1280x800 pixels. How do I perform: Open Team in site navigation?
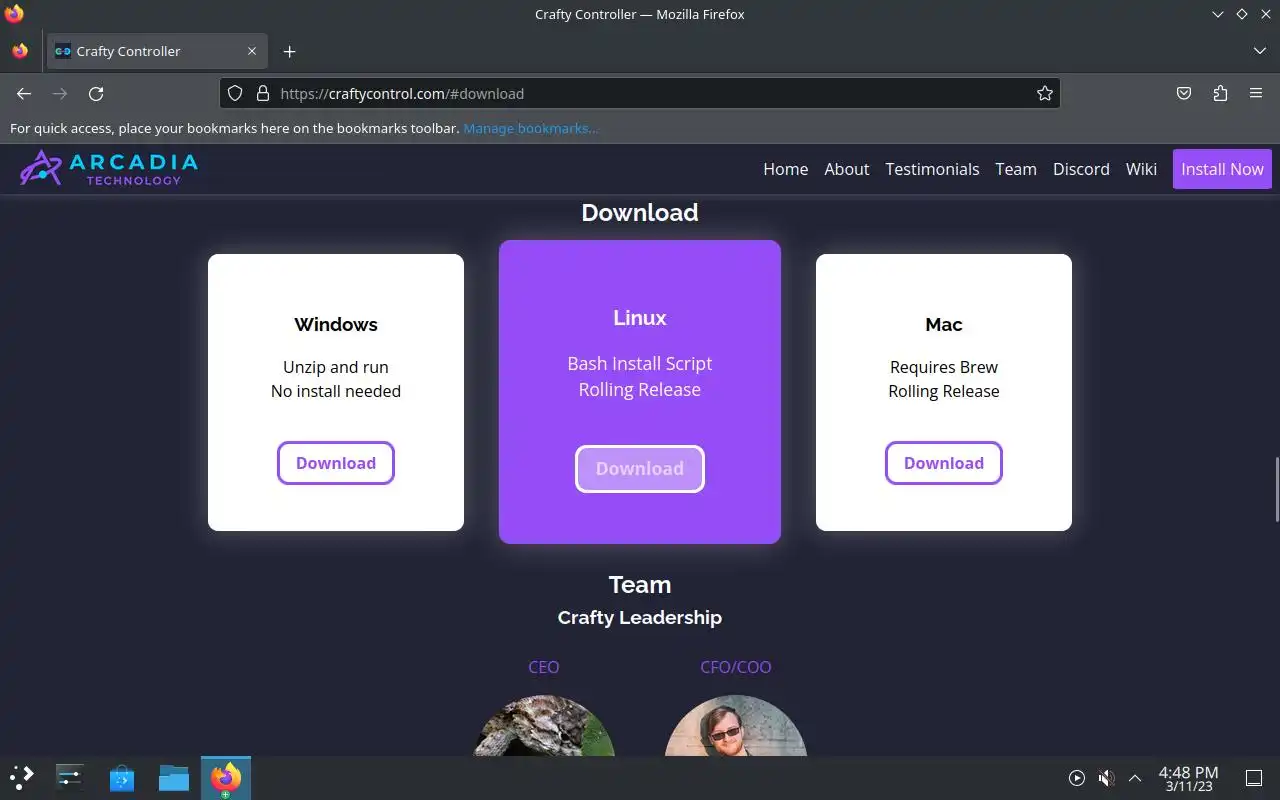[x=1015, y=169]
